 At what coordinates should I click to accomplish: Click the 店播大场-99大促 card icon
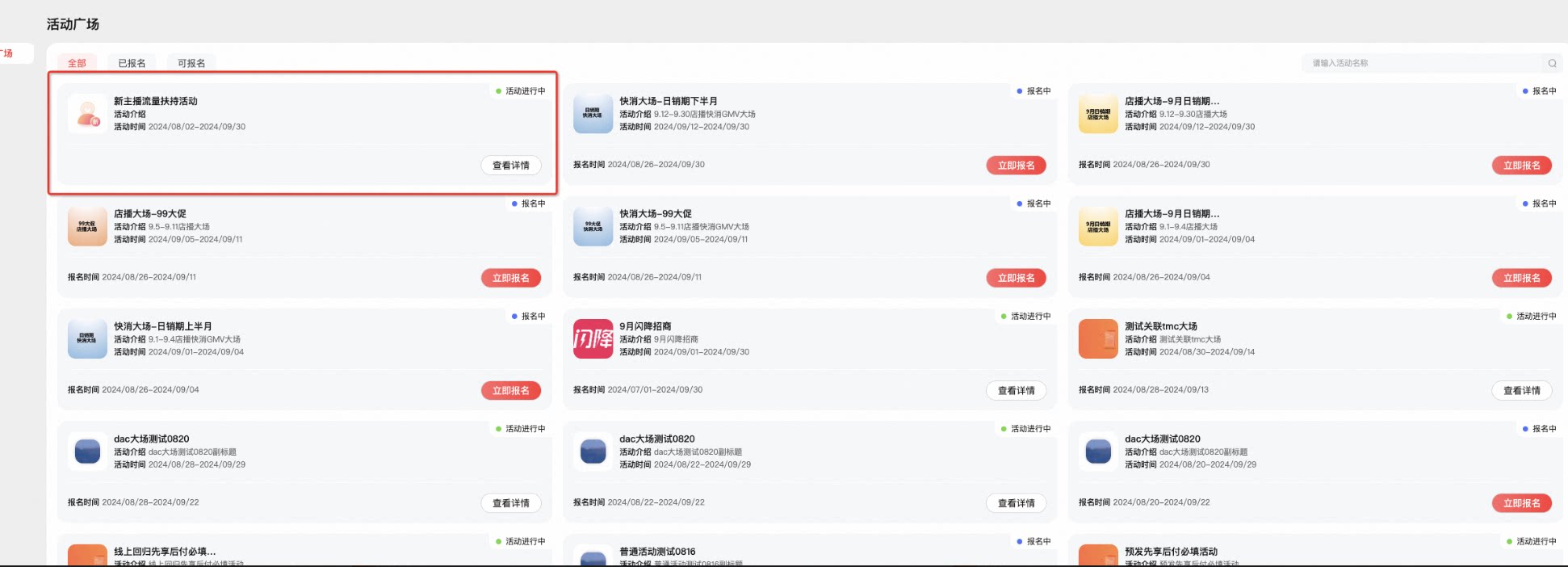click(87, 226)
